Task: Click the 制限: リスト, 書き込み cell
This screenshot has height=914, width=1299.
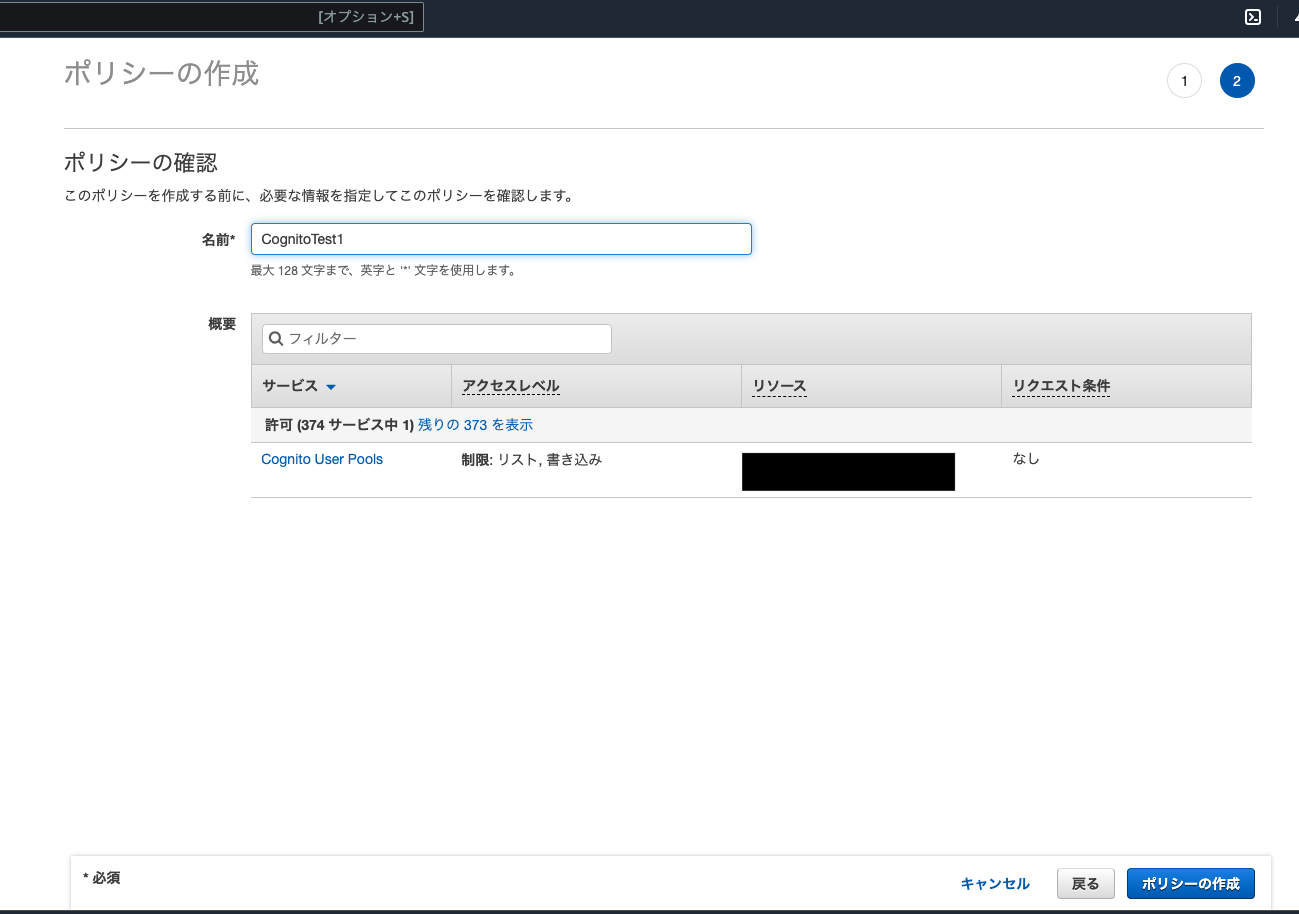Action: (x=532, y=460)
